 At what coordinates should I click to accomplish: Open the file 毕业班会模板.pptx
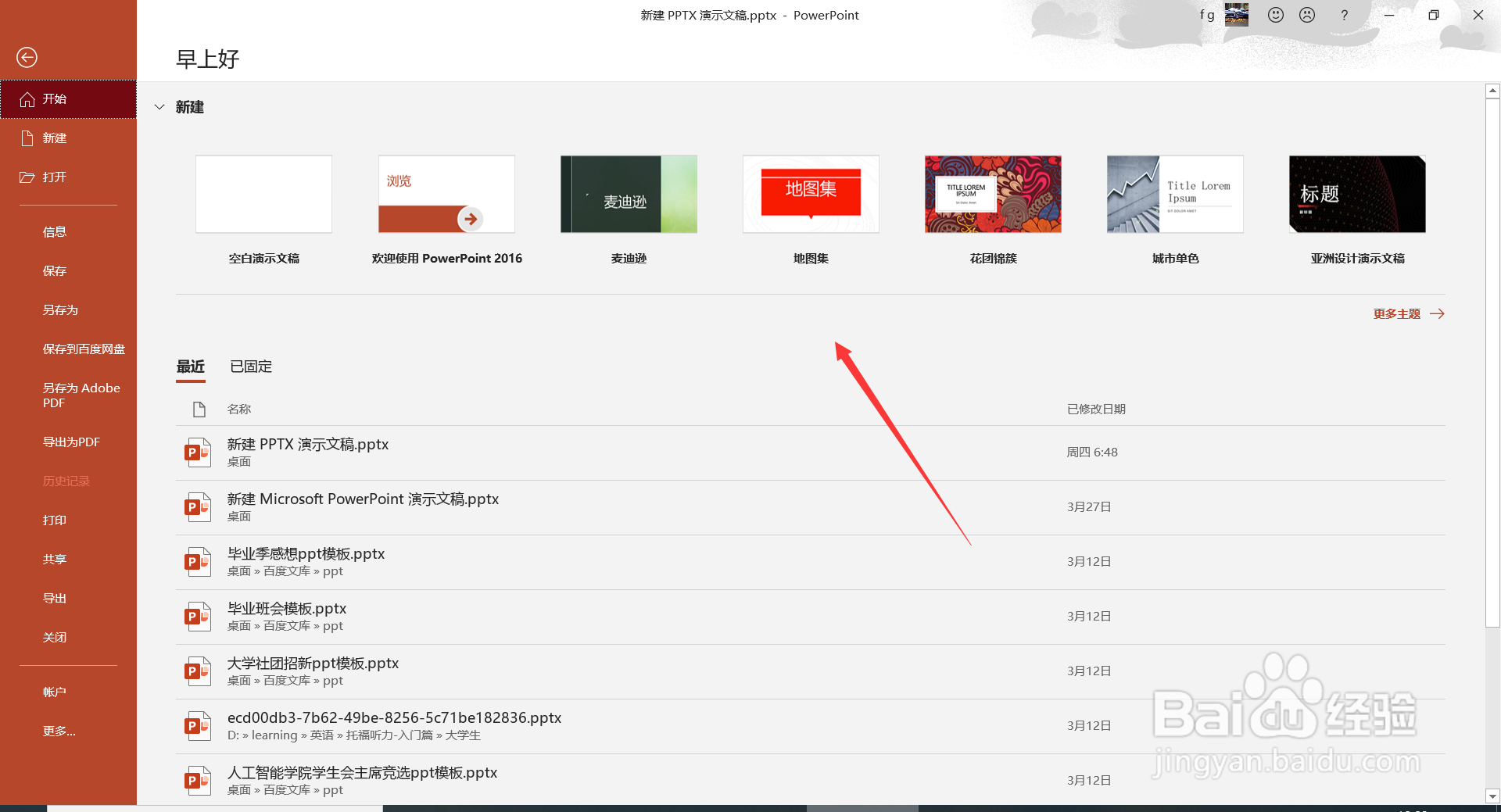pos(287,608)
